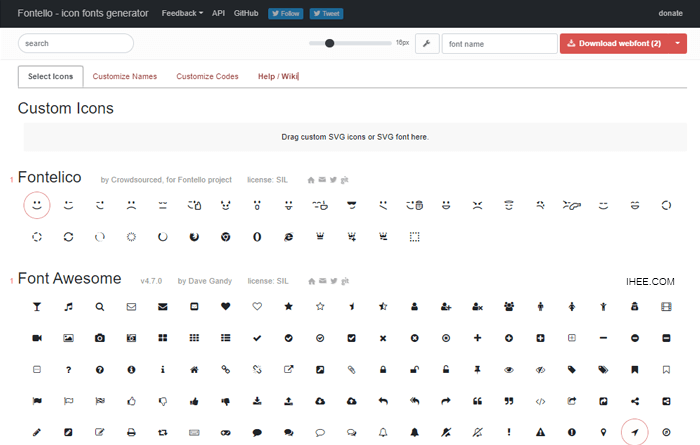700x445 pixels.
Task: Switch to Customize Codes tab
Action: [x=207, y=76]
